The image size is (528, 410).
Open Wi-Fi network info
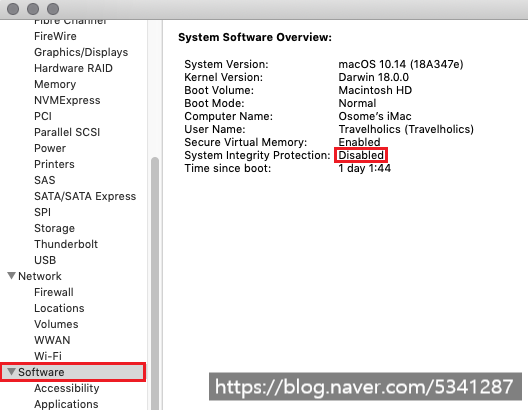tap(48, 356)
